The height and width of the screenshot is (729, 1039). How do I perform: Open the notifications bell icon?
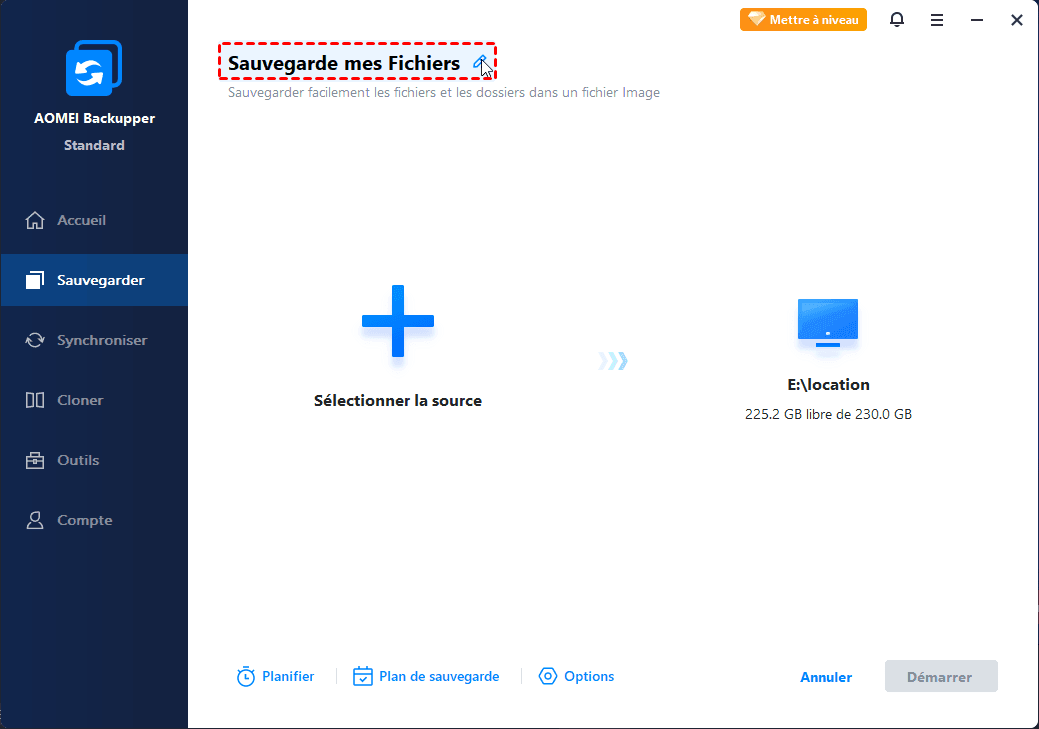point(897,20)
